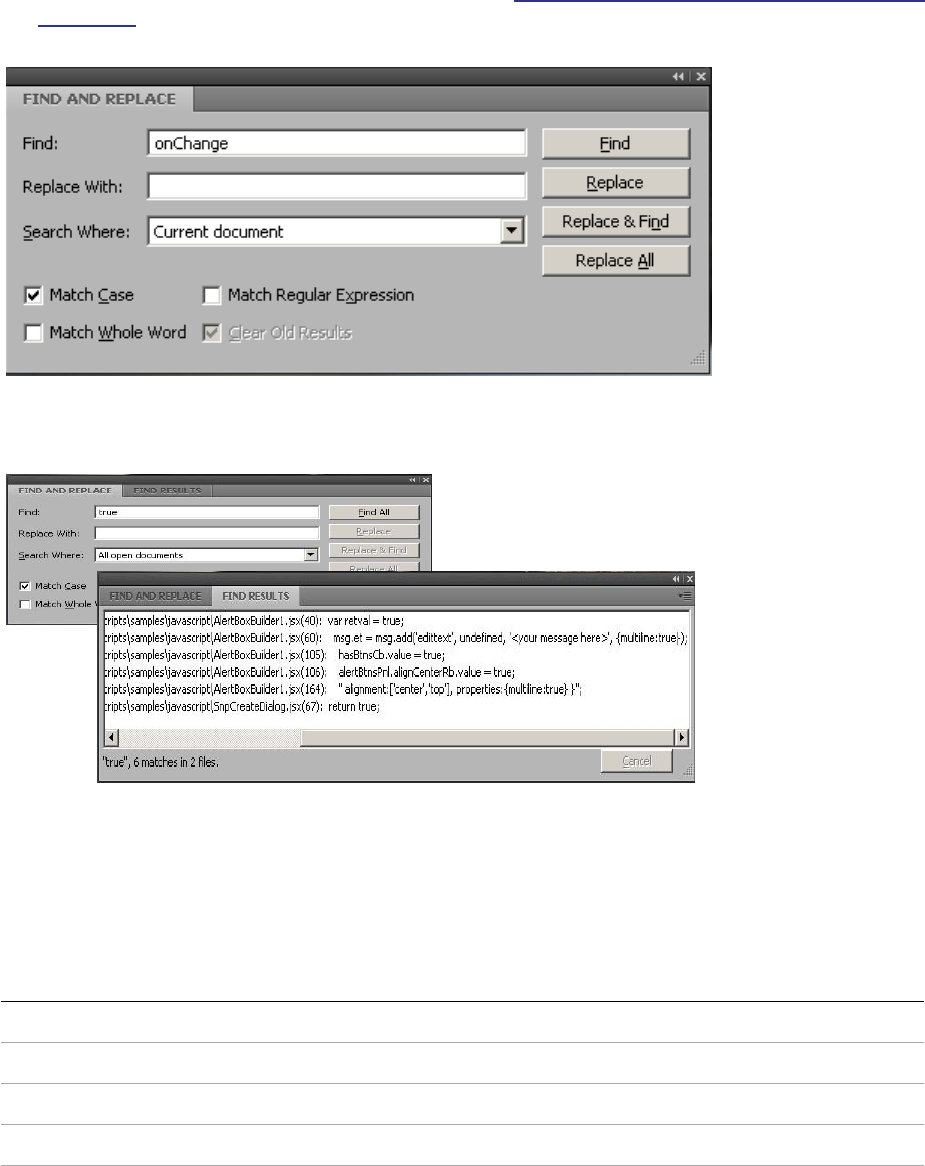Select result line SnpCreateDialog.jsx(67) return true
925x1166 pixels.
click(x=242, y=706)
